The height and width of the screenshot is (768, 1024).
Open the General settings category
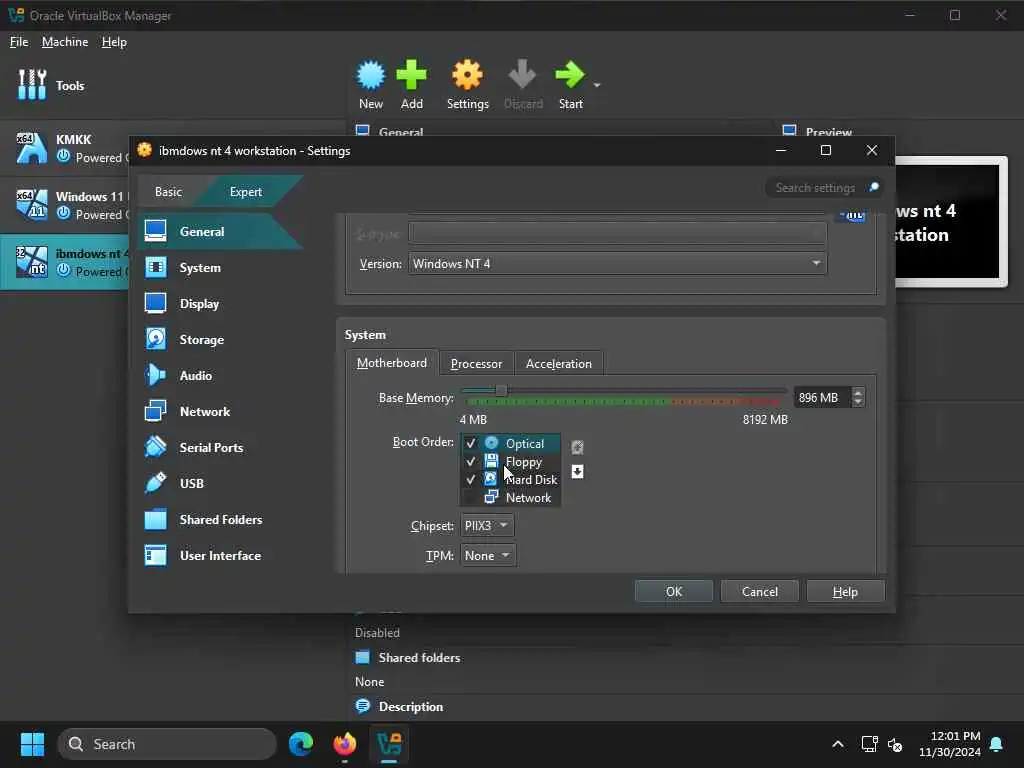219,231
